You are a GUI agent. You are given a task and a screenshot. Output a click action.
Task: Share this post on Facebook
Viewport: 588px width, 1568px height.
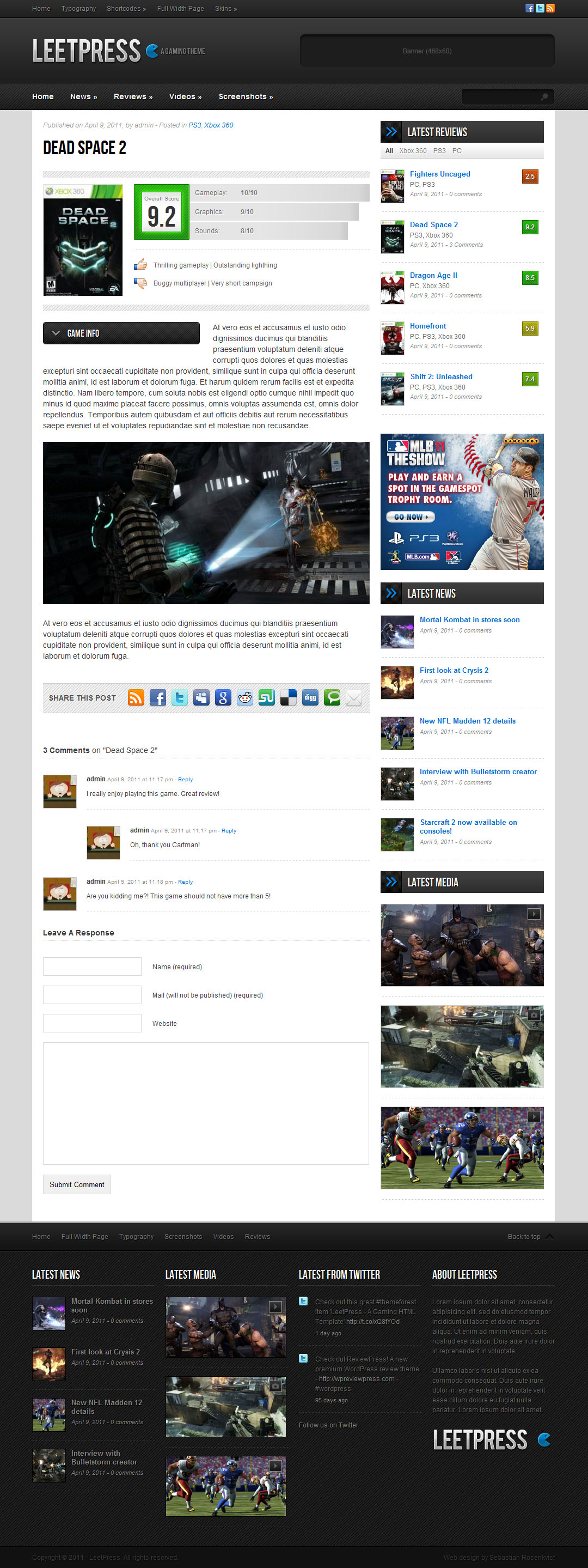pyautogui.click(x=158, y=697)
